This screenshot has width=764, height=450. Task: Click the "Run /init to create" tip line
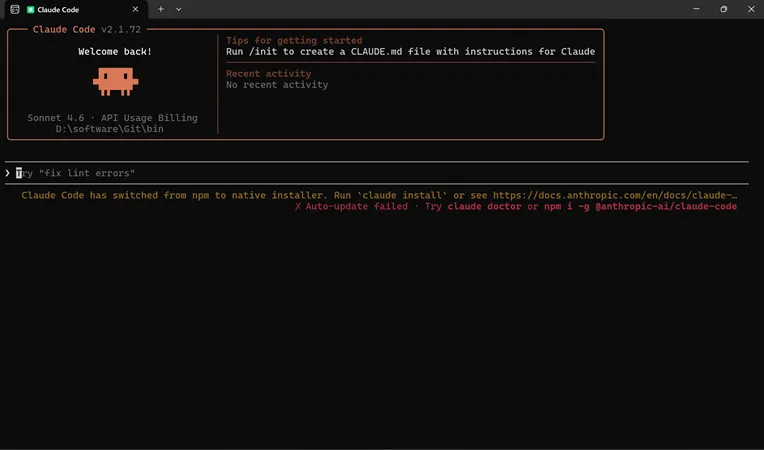click(410, 52)
